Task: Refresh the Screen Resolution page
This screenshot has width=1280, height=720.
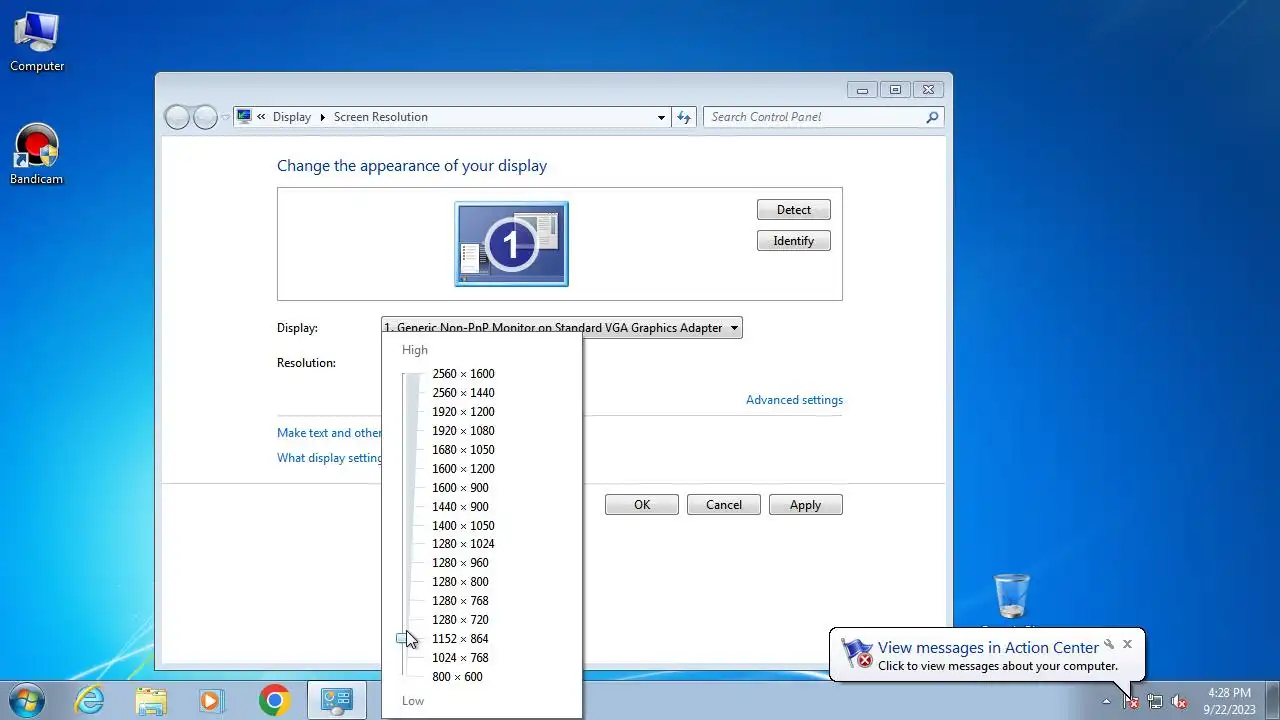Action: pos(684,117)
